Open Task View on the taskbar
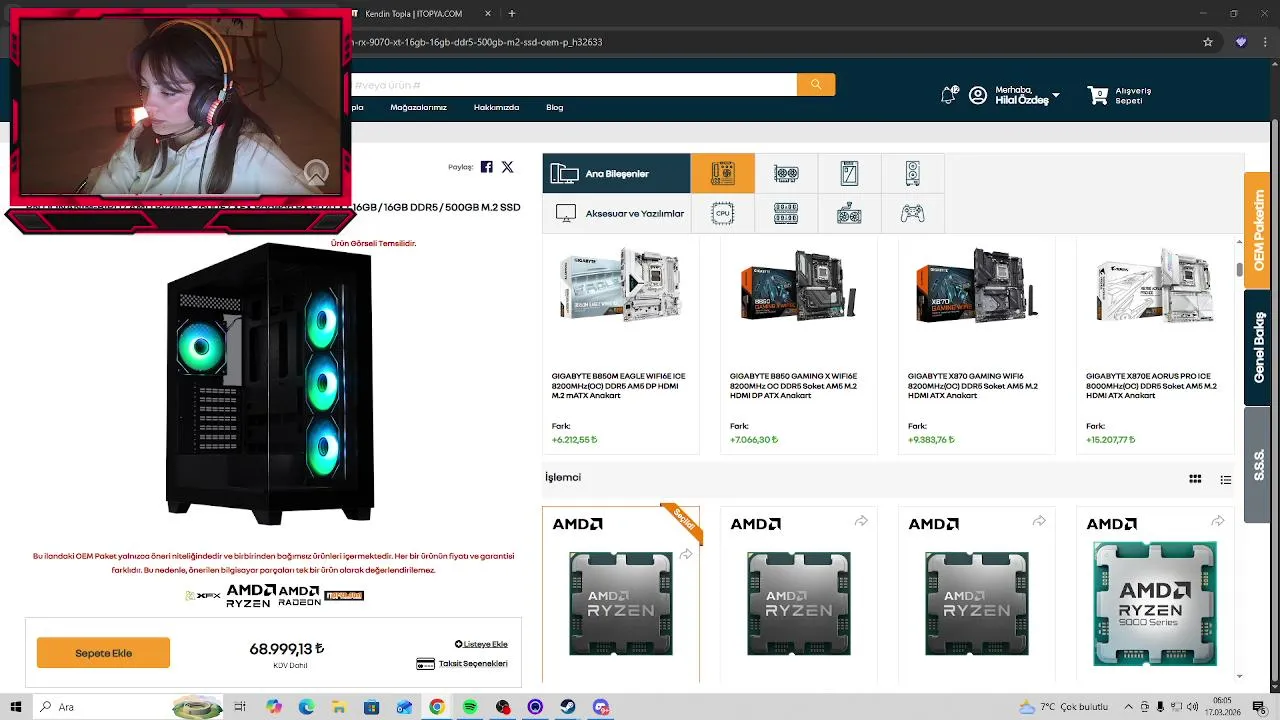The height and width of the screenshot is (720, 1280). pyautogui.click(x=240, y=707)
